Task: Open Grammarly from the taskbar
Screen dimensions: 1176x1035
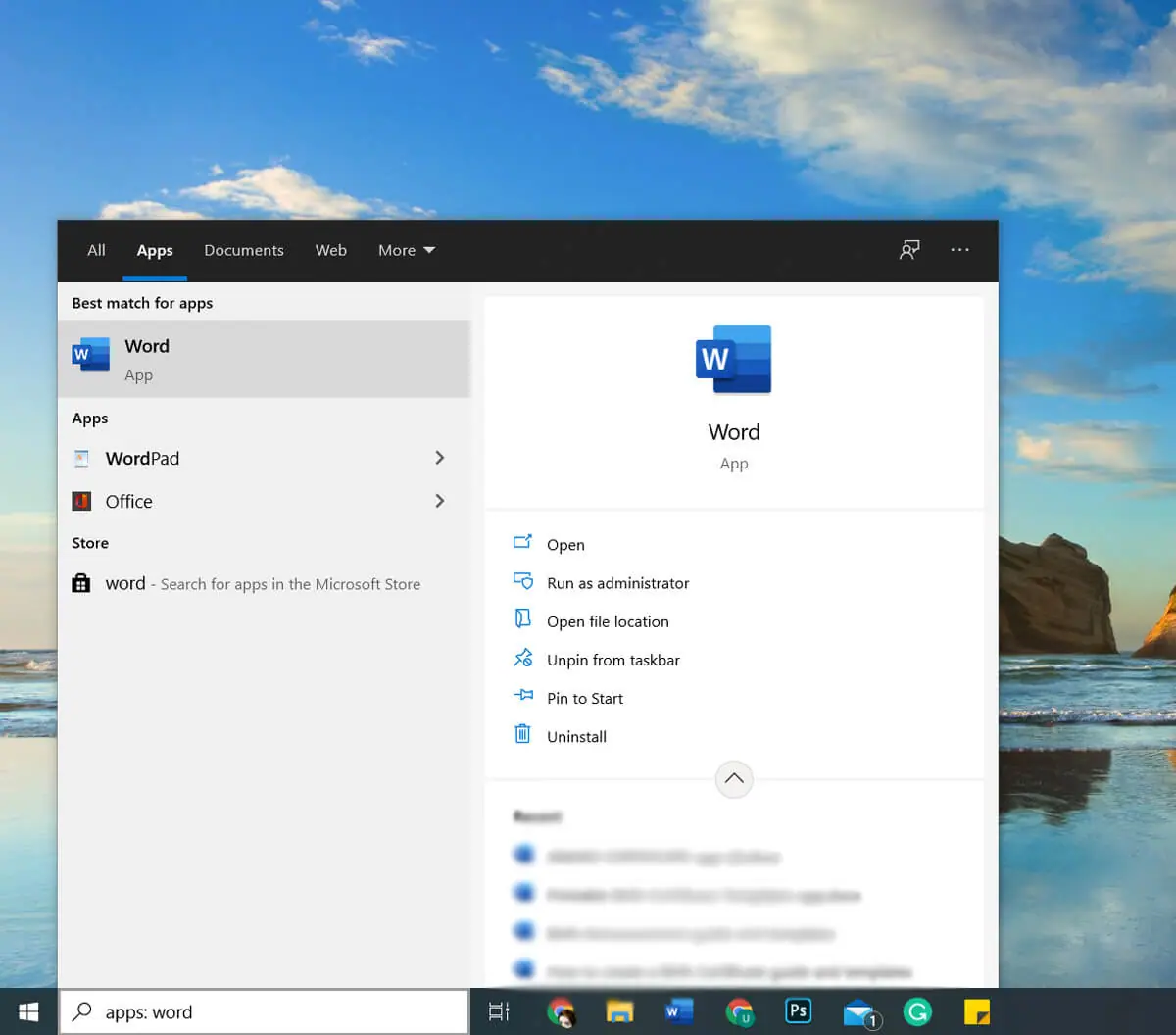Action: pyautogui.click(x=917, y=1011)
